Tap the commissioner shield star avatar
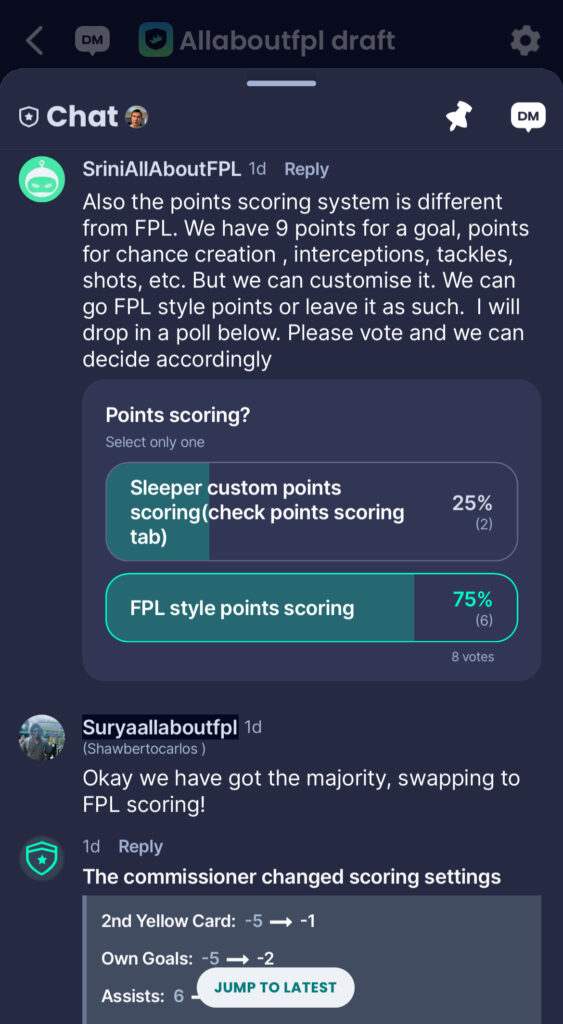This screenshot has width=563, height=1024. coord(41,859)
